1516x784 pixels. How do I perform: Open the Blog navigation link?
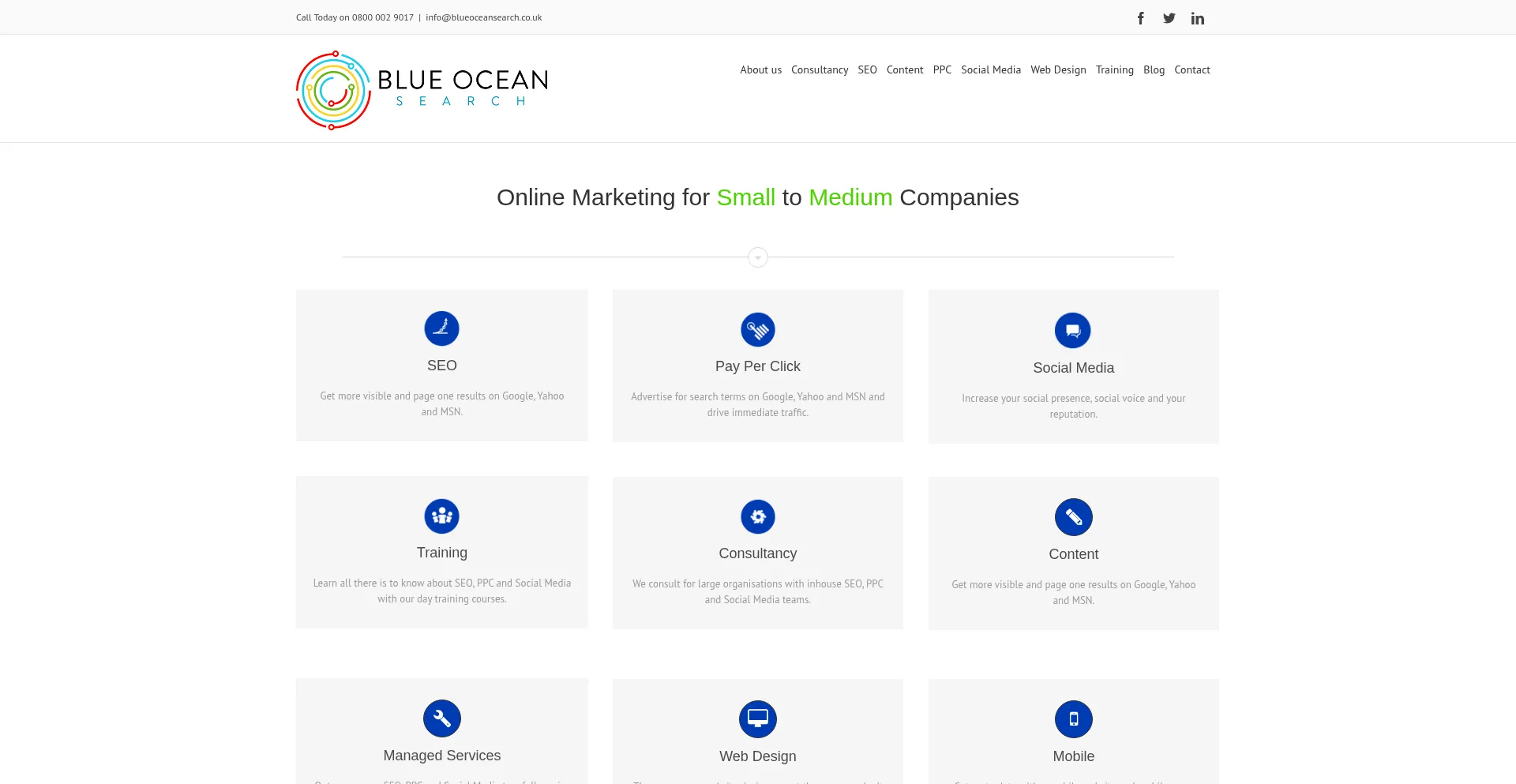[1154, 69]
